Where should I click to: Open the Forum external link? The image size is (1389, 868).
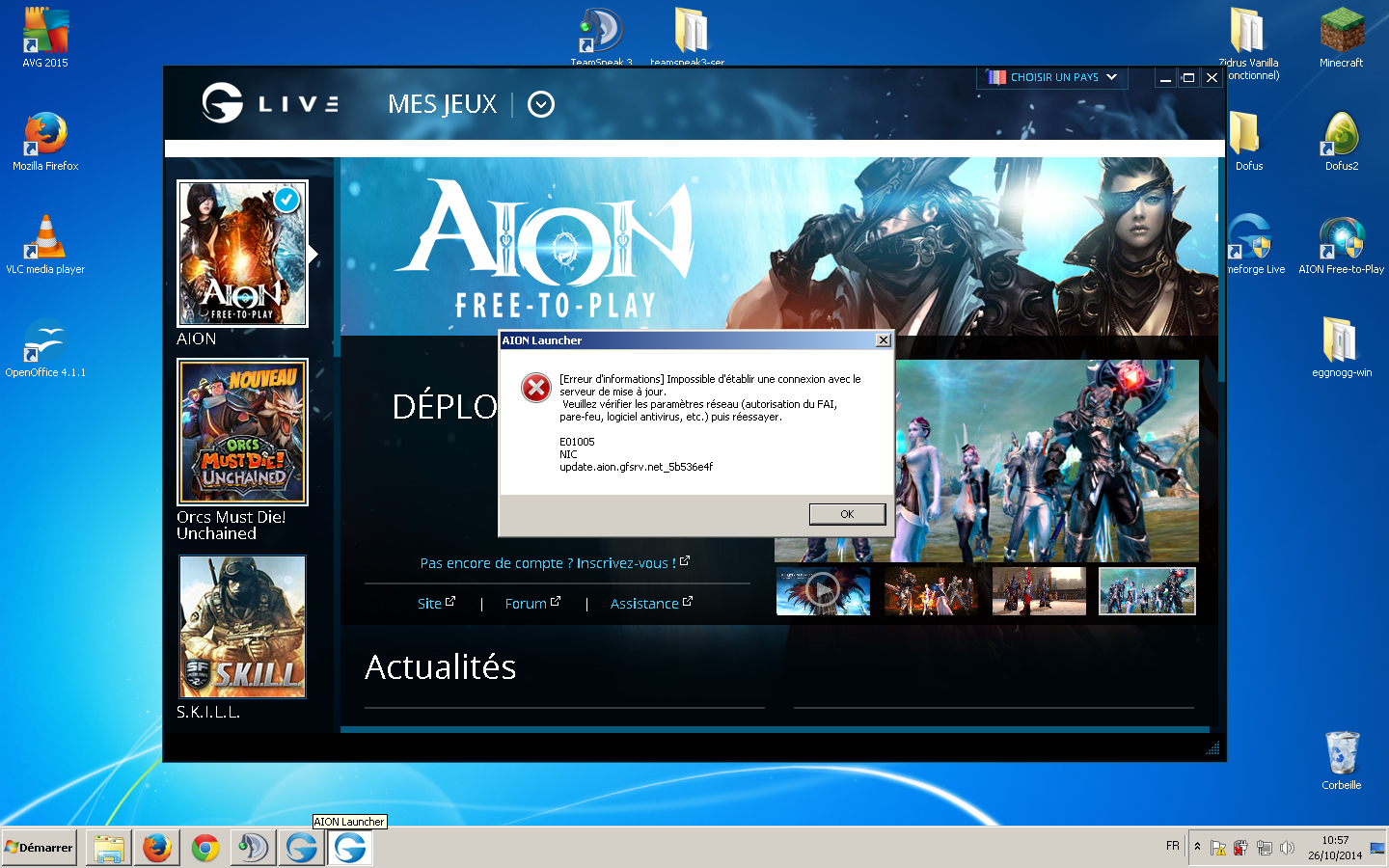coord(532,603)
